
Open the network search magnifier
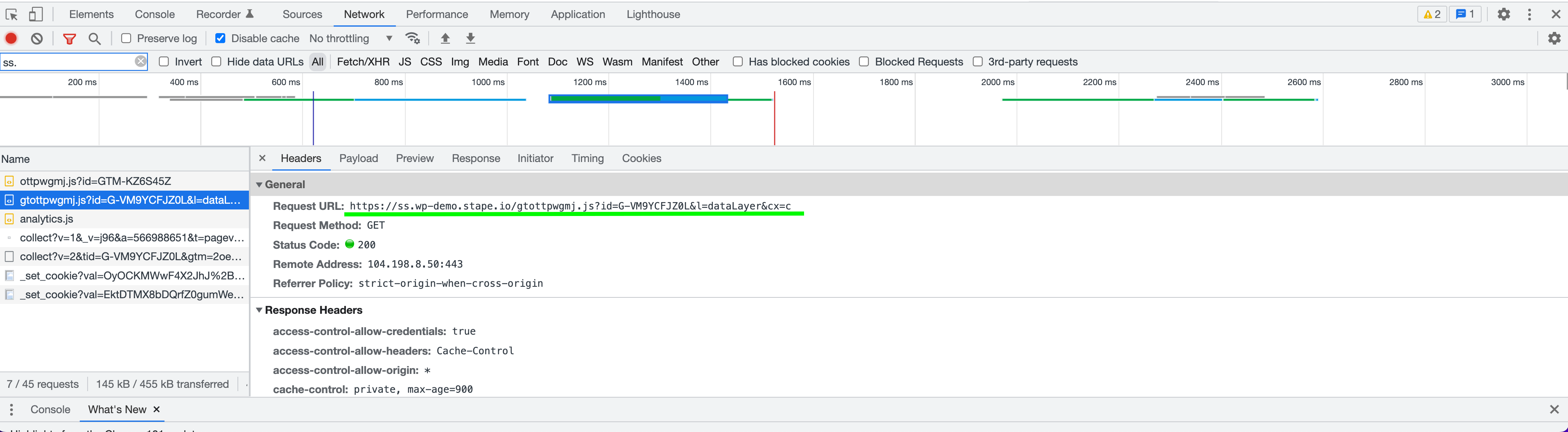(x=94, y=38)
